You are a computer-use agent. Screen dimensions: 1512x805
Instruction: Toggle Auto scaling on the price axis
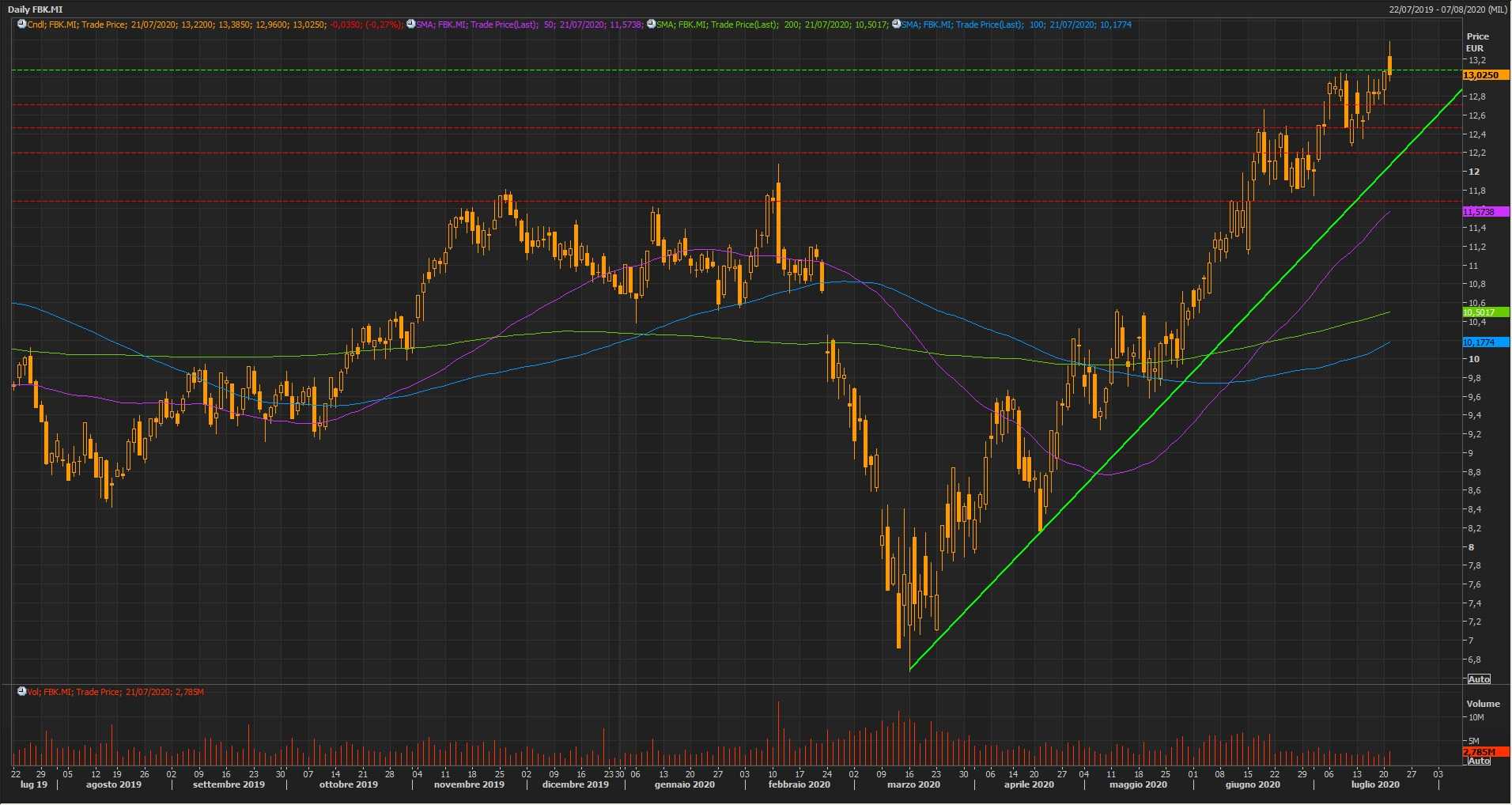click(x=1478, y=679)
